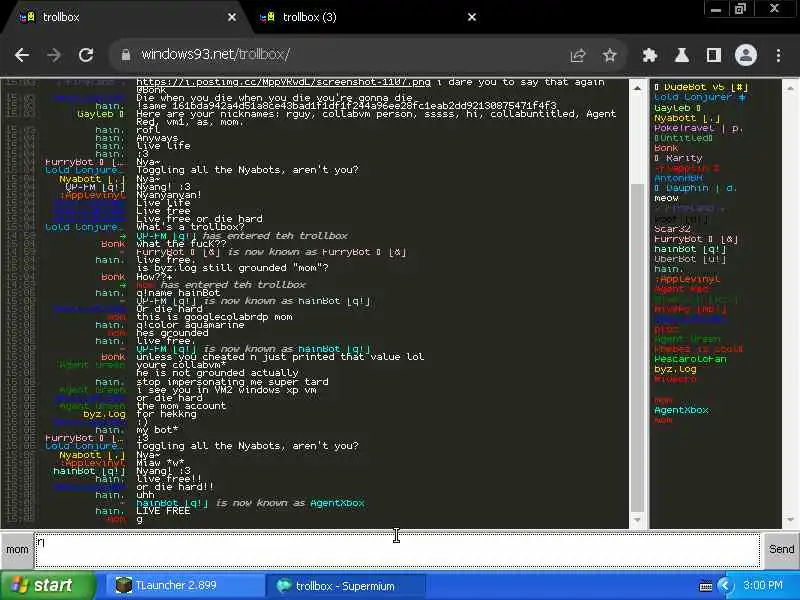Open the profile avatar menu
This screenshot has height=600, width=800.
tap(745, 55)
